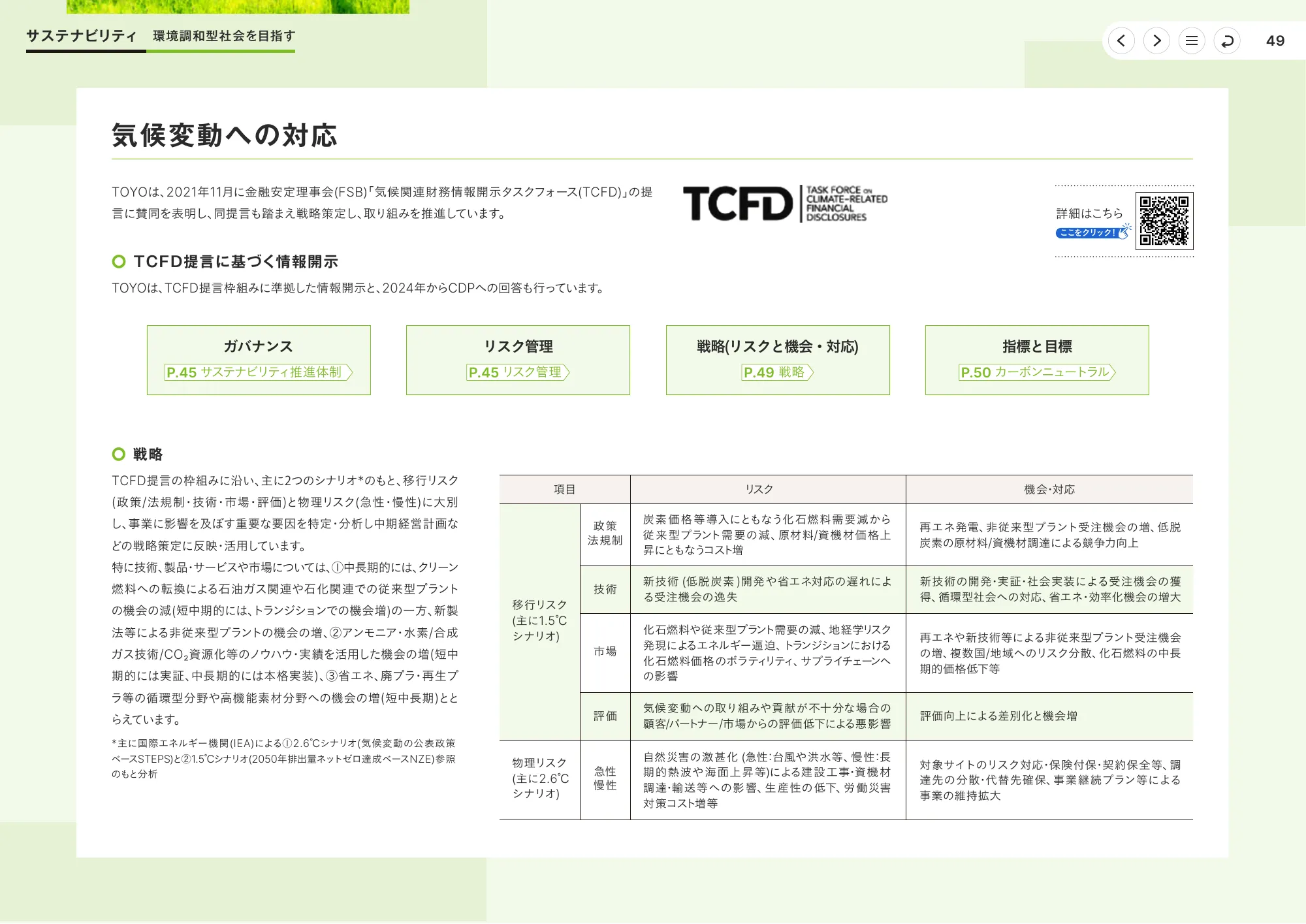Open the ここをクリック! link
Screen dimensions: 1306x924
tap(1087, 232)
